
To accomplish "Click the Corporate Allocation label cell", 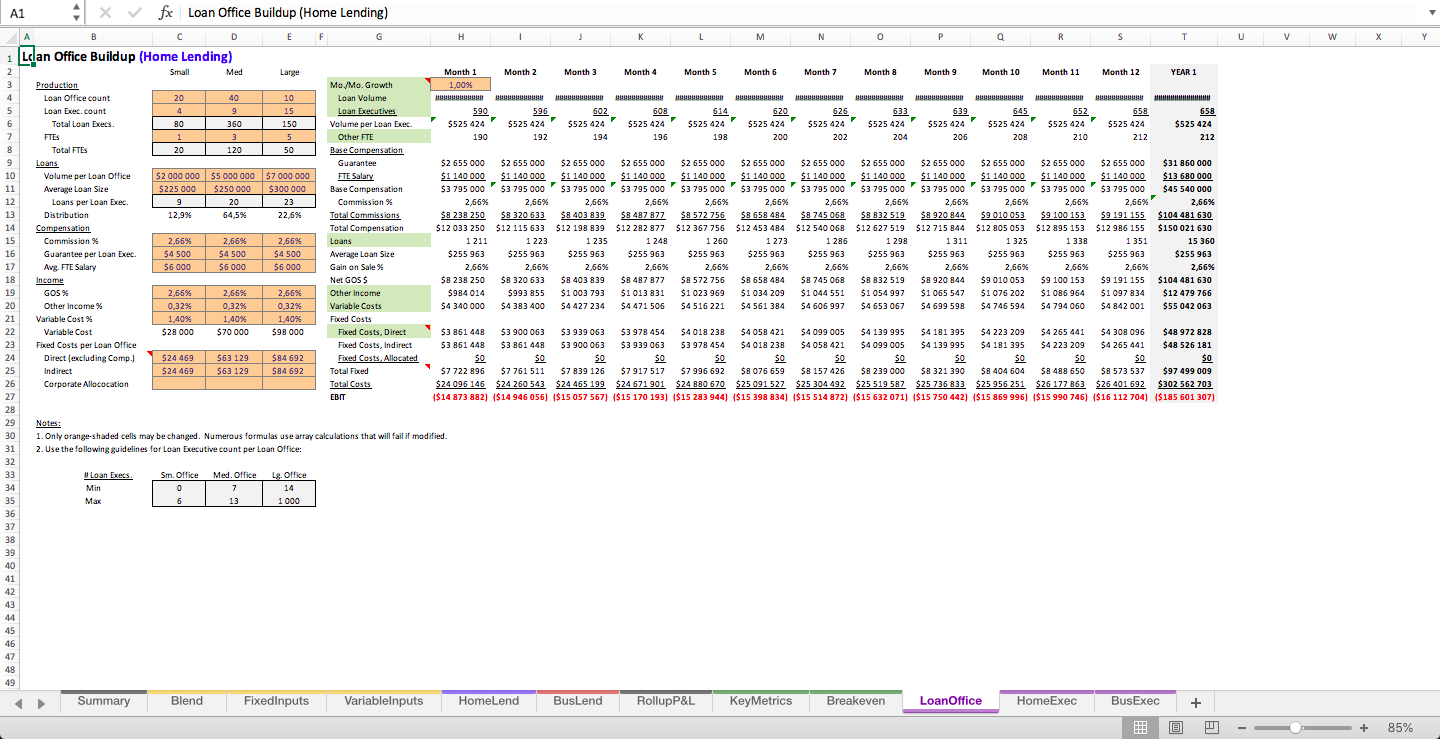I will 86,384.
